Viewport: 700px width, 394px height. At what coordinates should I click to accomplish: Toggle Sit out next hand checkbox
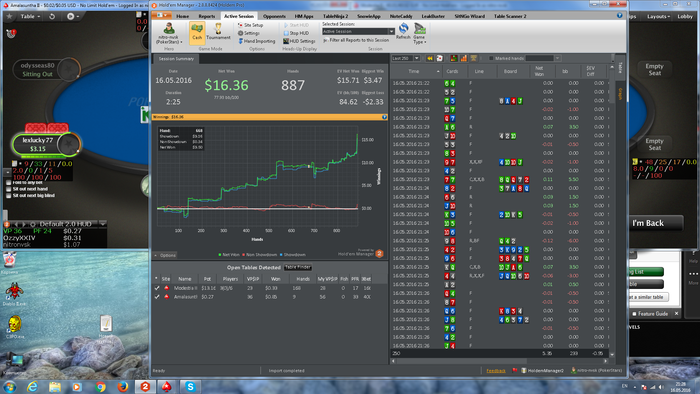click(8, 189)
